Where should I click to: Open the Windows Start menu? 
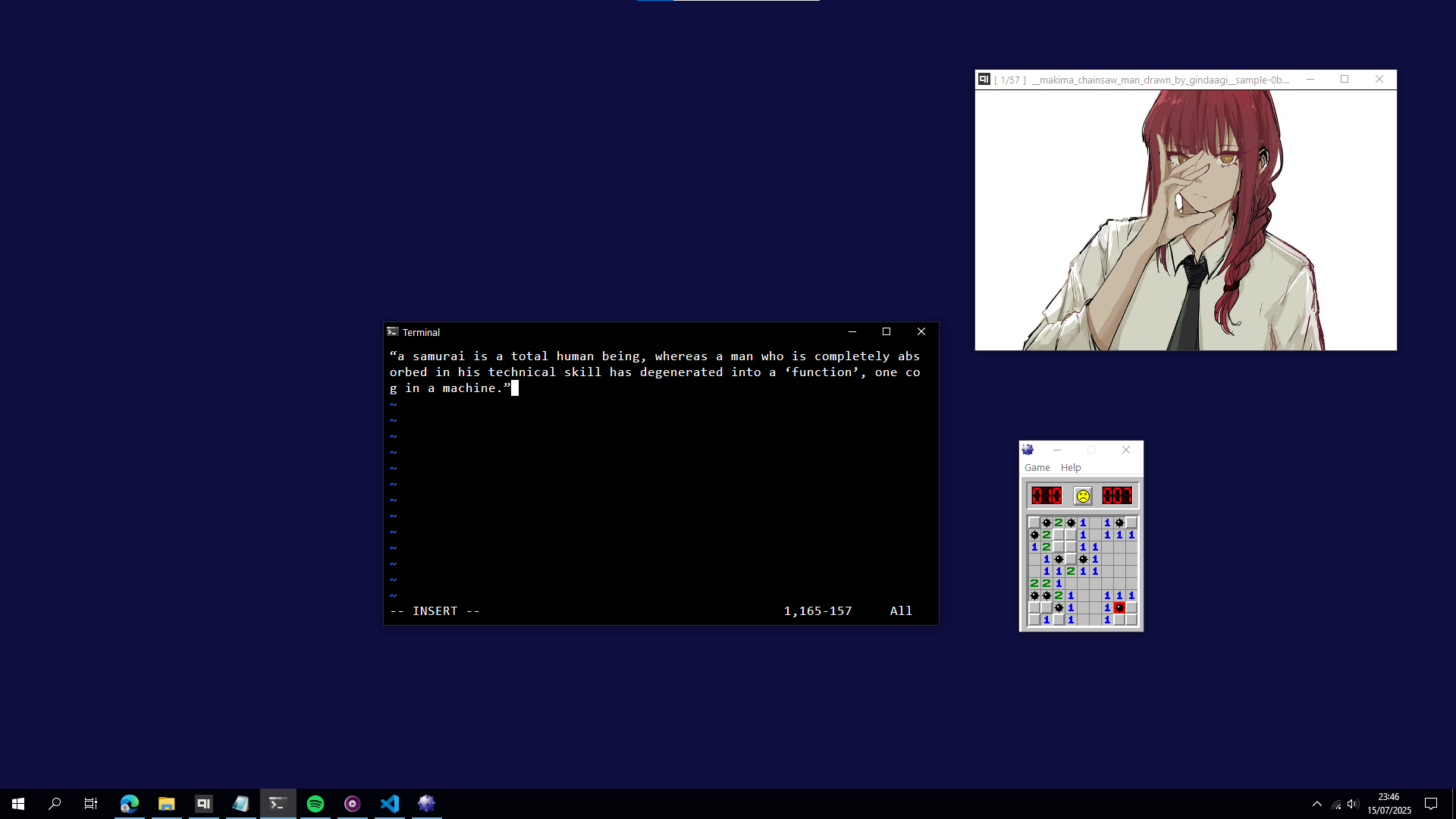pos(18,804)
